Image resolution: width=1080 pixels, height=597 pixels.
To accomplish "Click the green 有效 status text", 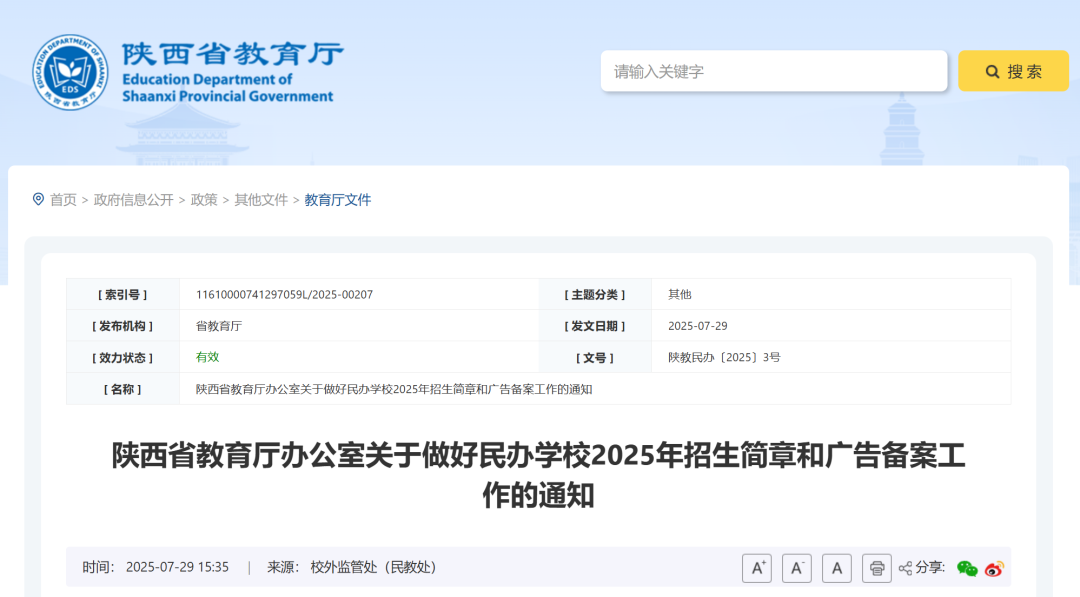I will [x=206, y=357].
